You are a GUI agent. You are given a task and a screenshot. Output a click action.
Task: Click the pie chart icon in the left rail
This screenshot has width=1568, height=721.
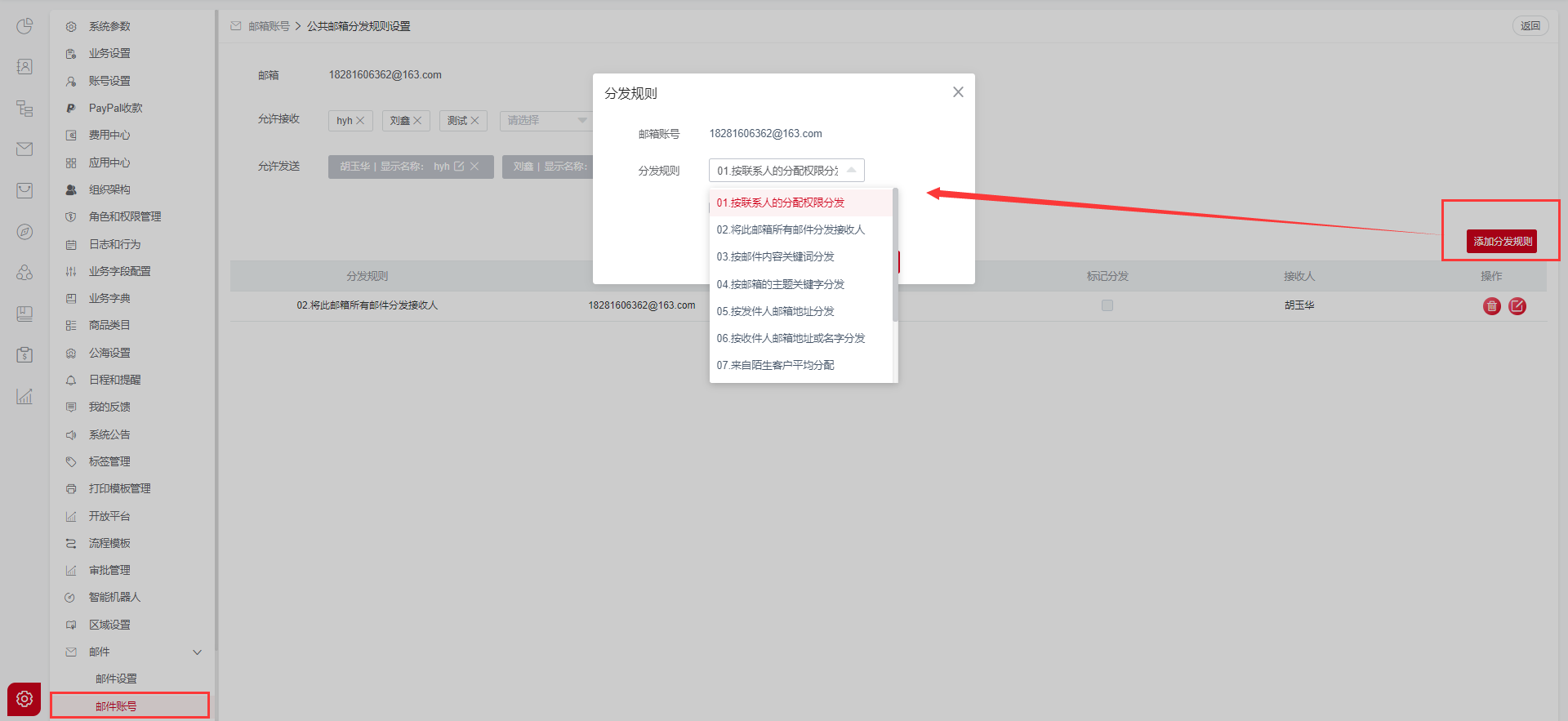24,26
